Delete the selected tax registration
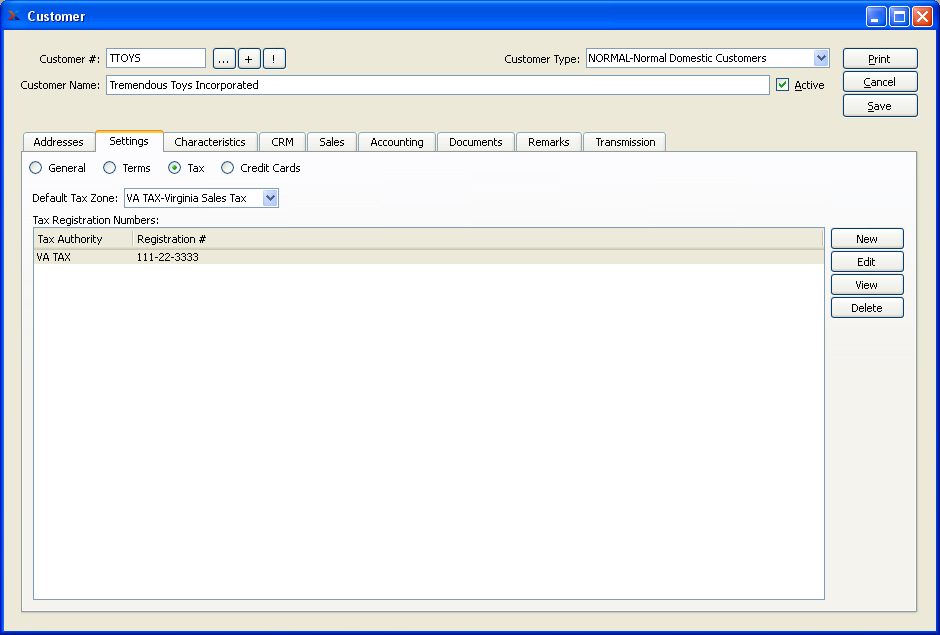The height and width of the screenshot is (635, 940). [867, 308]
